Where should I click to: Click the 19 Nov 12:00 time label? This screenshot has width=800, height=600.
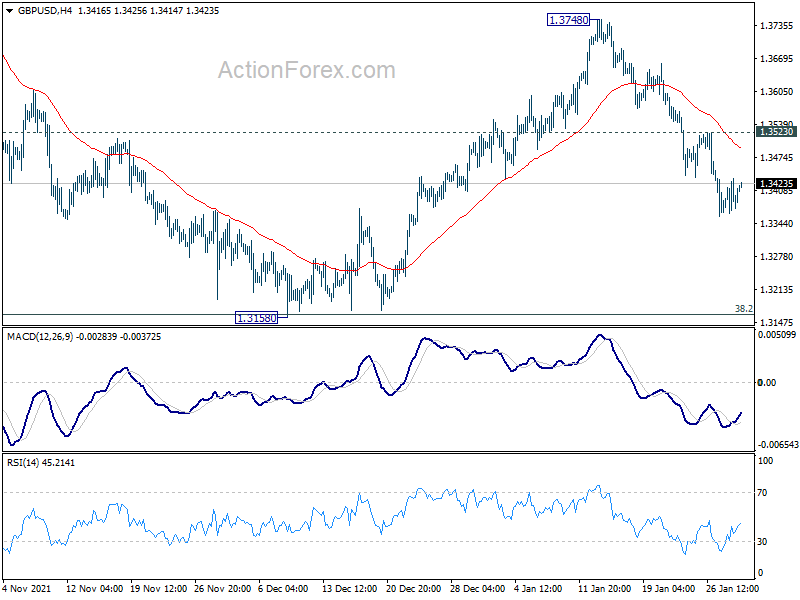tap(159, 588)
